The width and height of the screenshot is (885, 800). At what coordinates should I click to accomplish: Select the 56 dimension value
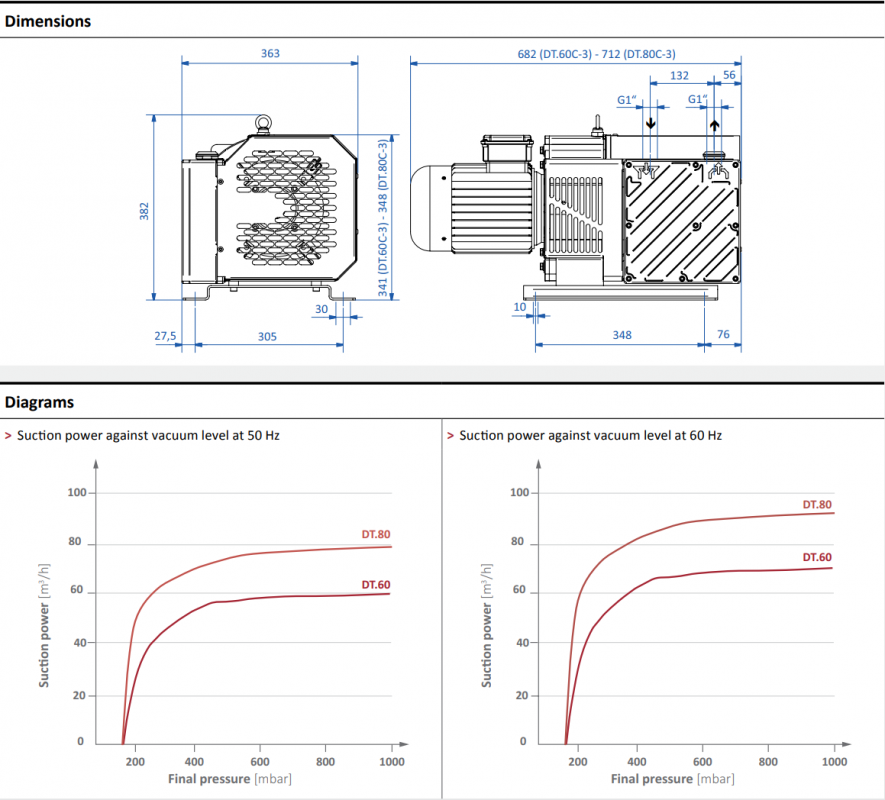[x=729, y=75]
